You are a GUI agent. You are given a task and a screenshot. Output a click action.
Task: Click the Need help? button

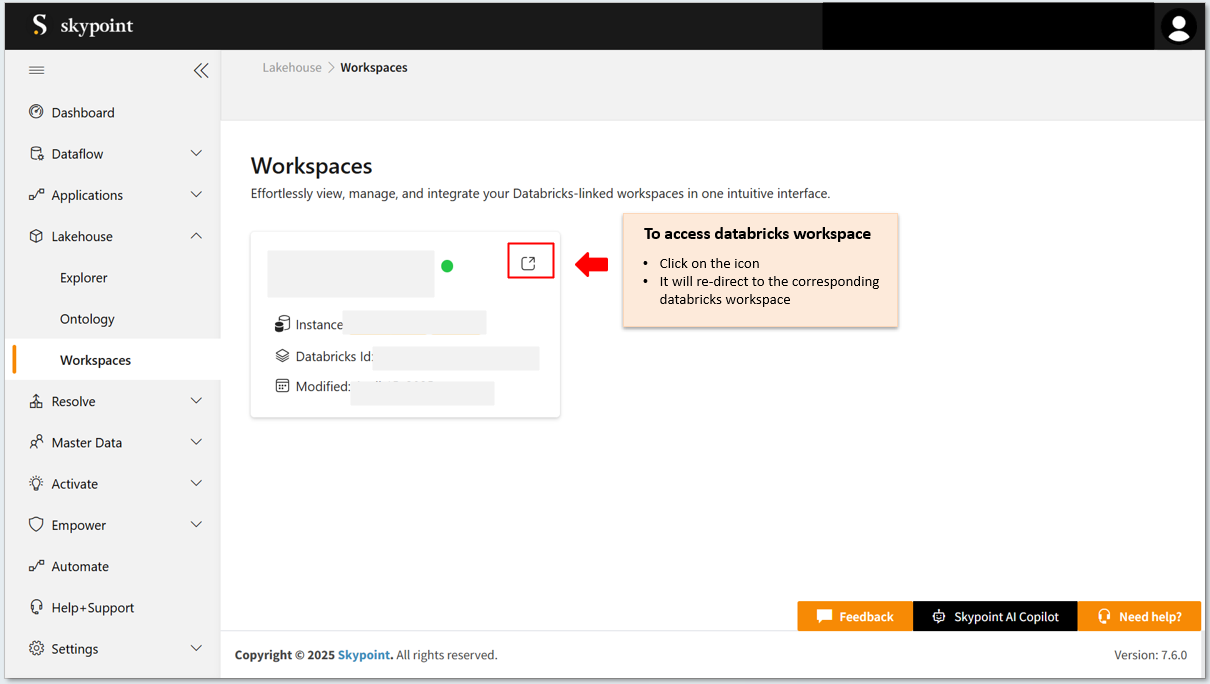tap(1139, 616)
